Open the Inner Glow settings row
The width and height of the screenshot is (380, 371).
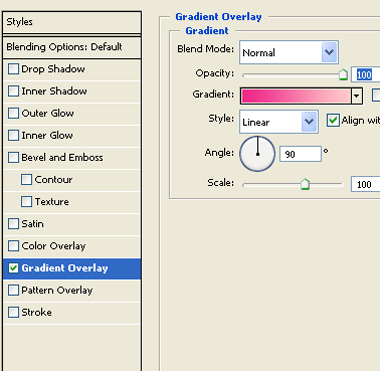click(72, 135)
